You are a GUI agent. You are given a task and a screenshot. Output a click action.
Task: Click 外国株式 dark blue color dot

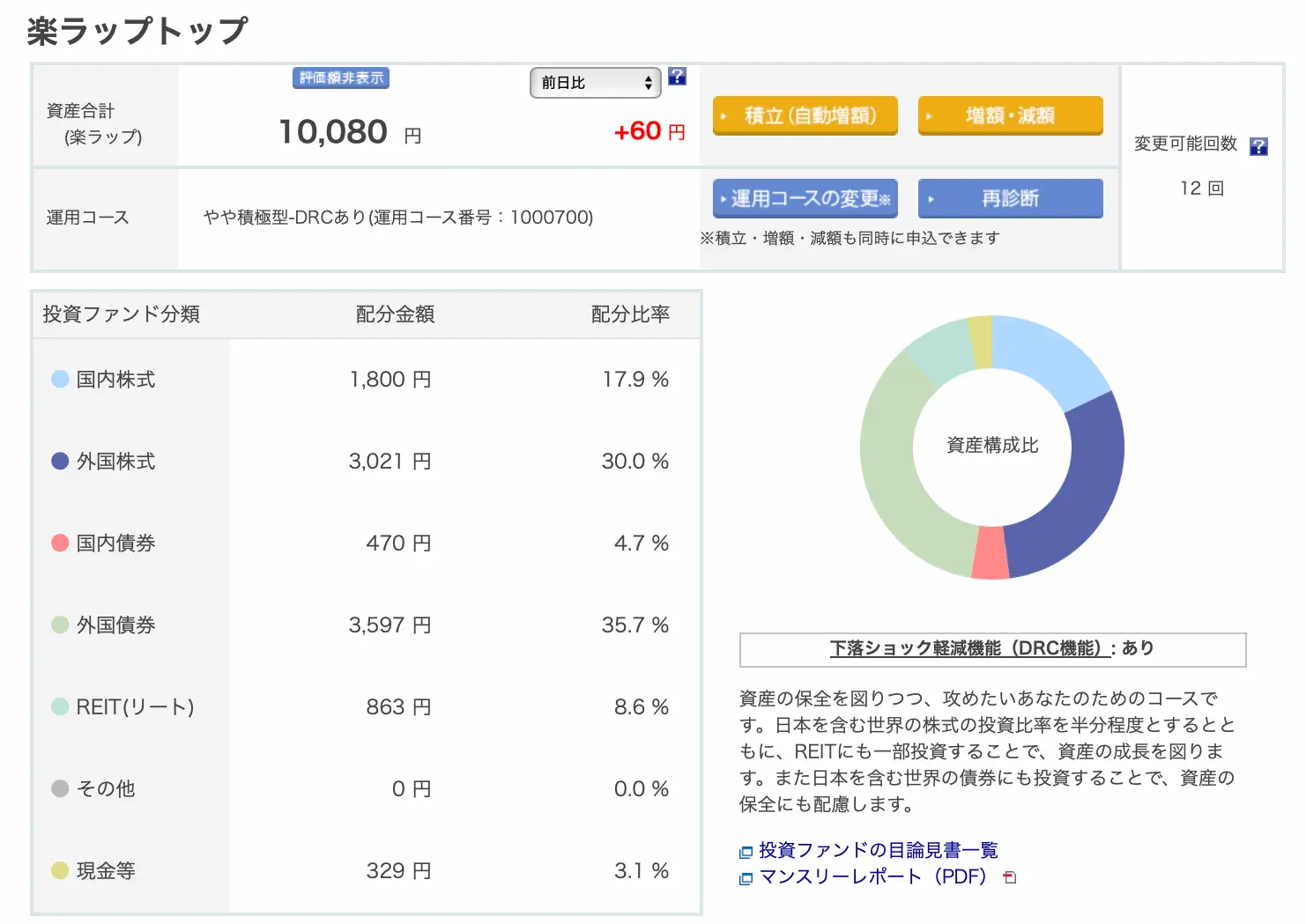coord(60,461)
